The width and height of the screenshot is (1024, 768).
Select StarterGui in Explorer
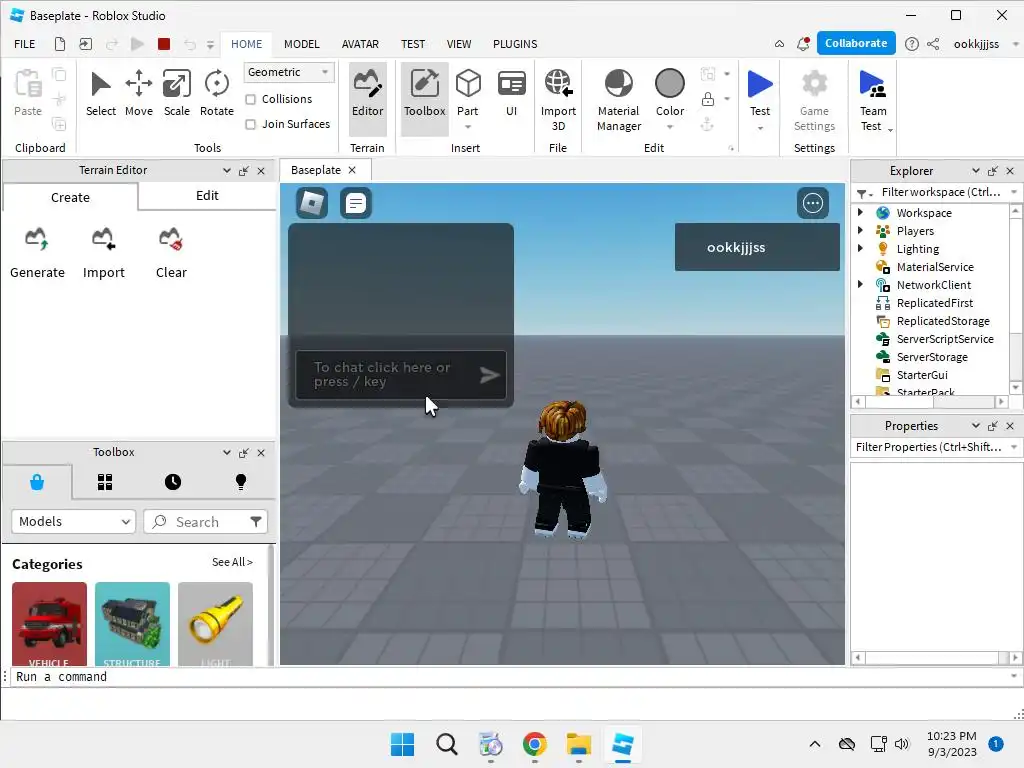tap(921, 375)
